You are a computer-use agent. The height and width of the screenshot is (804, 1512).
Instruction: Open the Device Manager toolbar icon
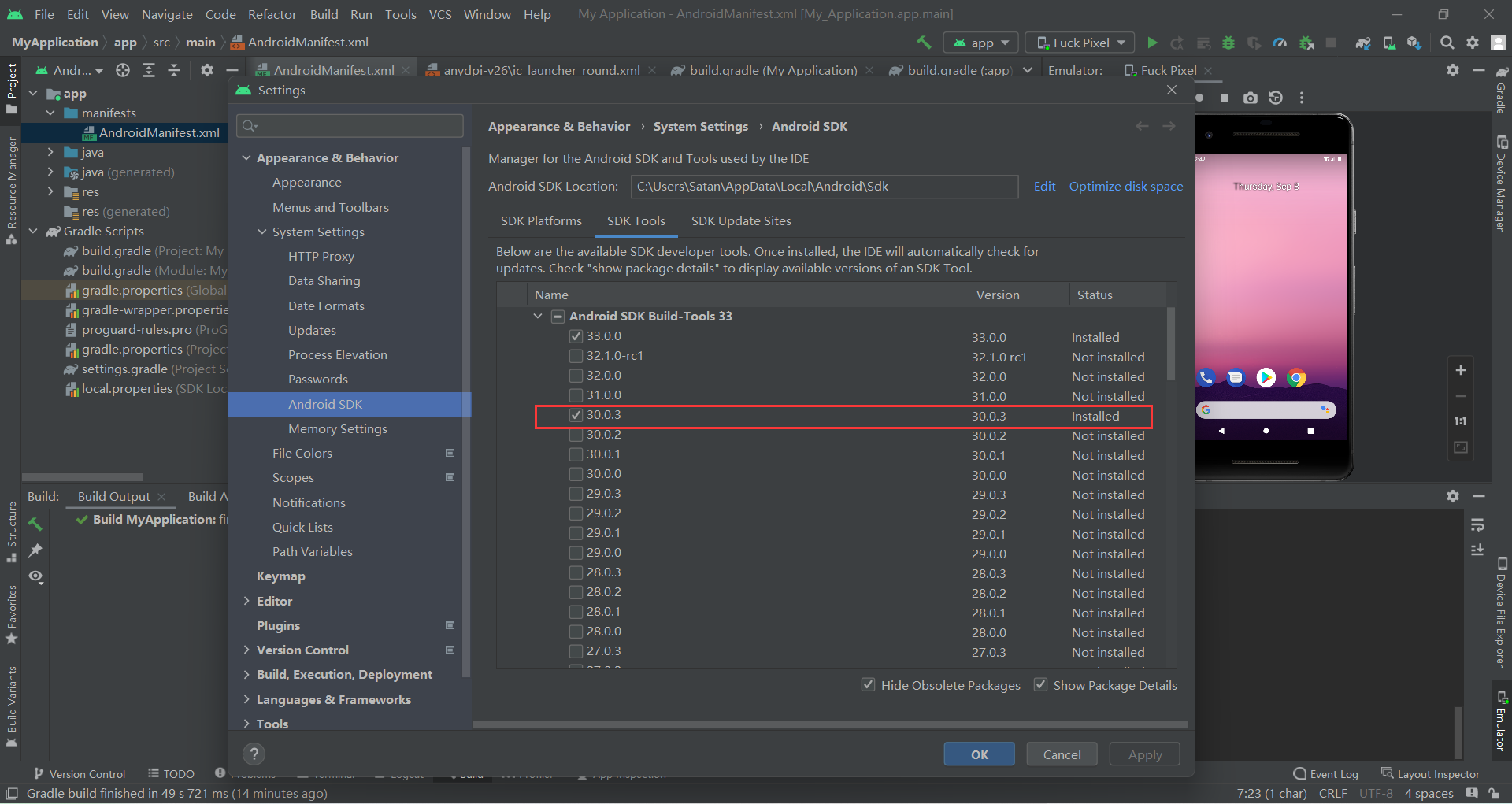tap(1389, 43)
